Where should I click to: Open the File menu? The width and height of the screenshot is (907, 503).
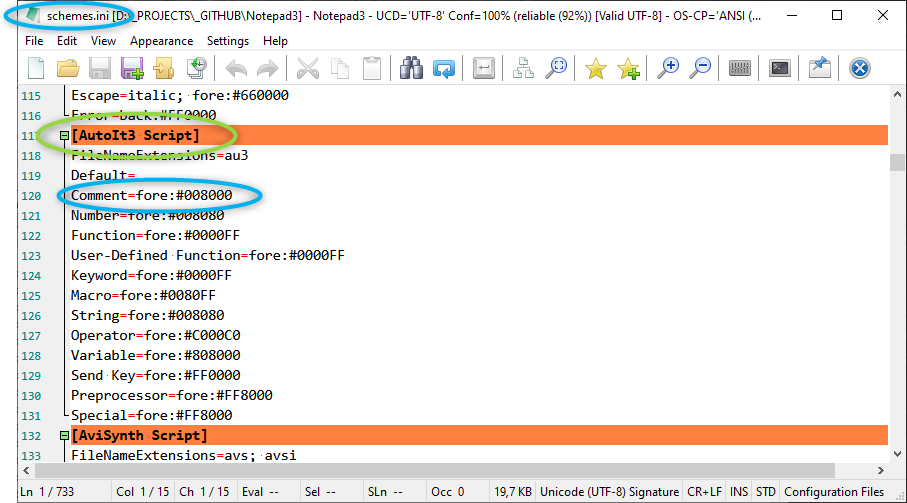34,41
